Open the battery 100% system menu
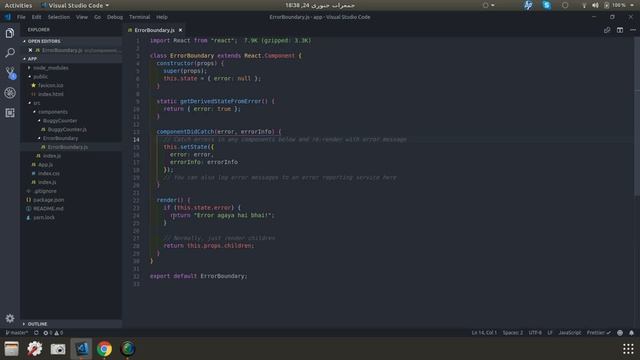The width and height of the screenshot is (640, 360). [x=616, y=5]
